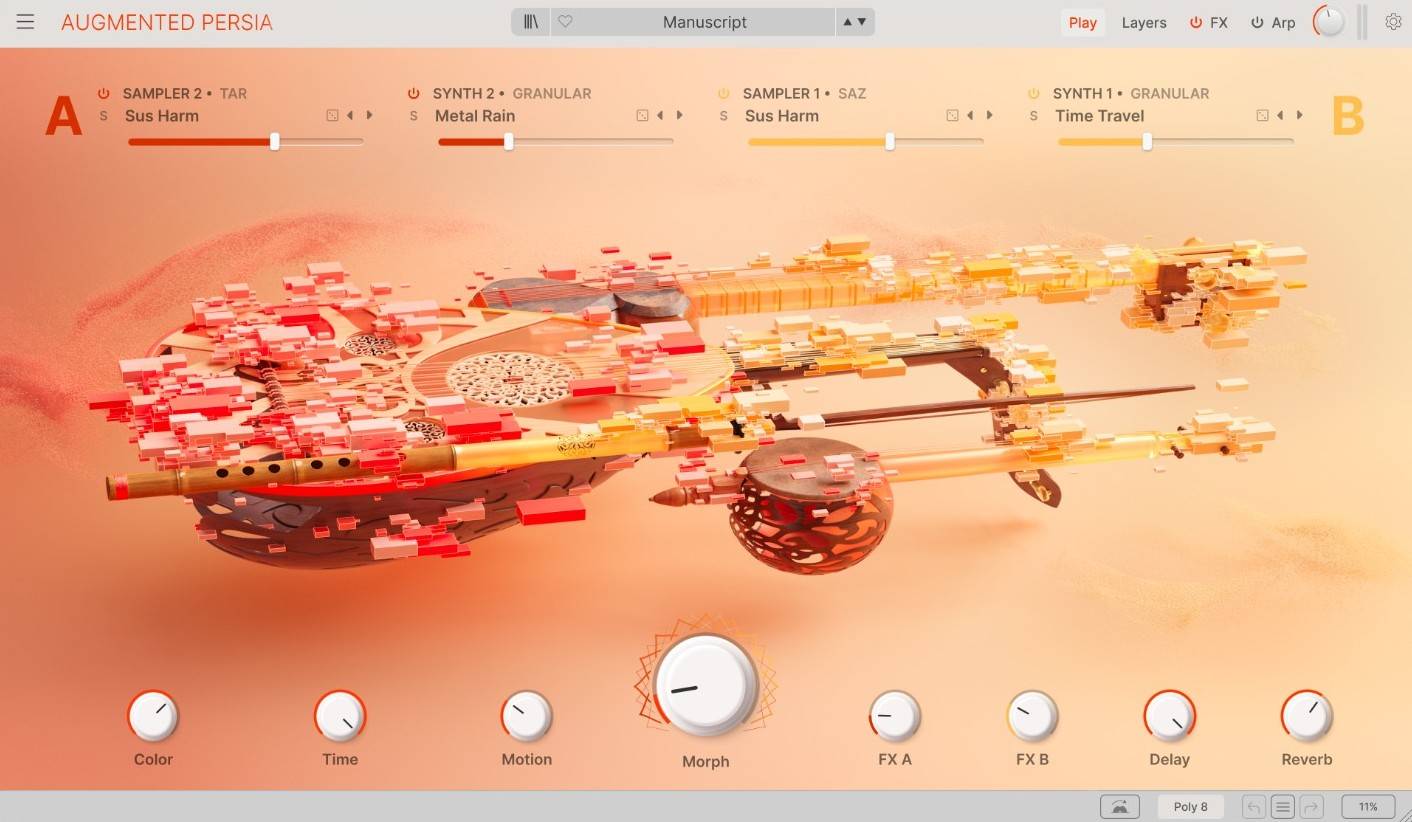Randomize Sampler 2 TAR sample with dice icon
This screenshot has height=822, width=1412.
pyautogui.click(x=332, y=116)
